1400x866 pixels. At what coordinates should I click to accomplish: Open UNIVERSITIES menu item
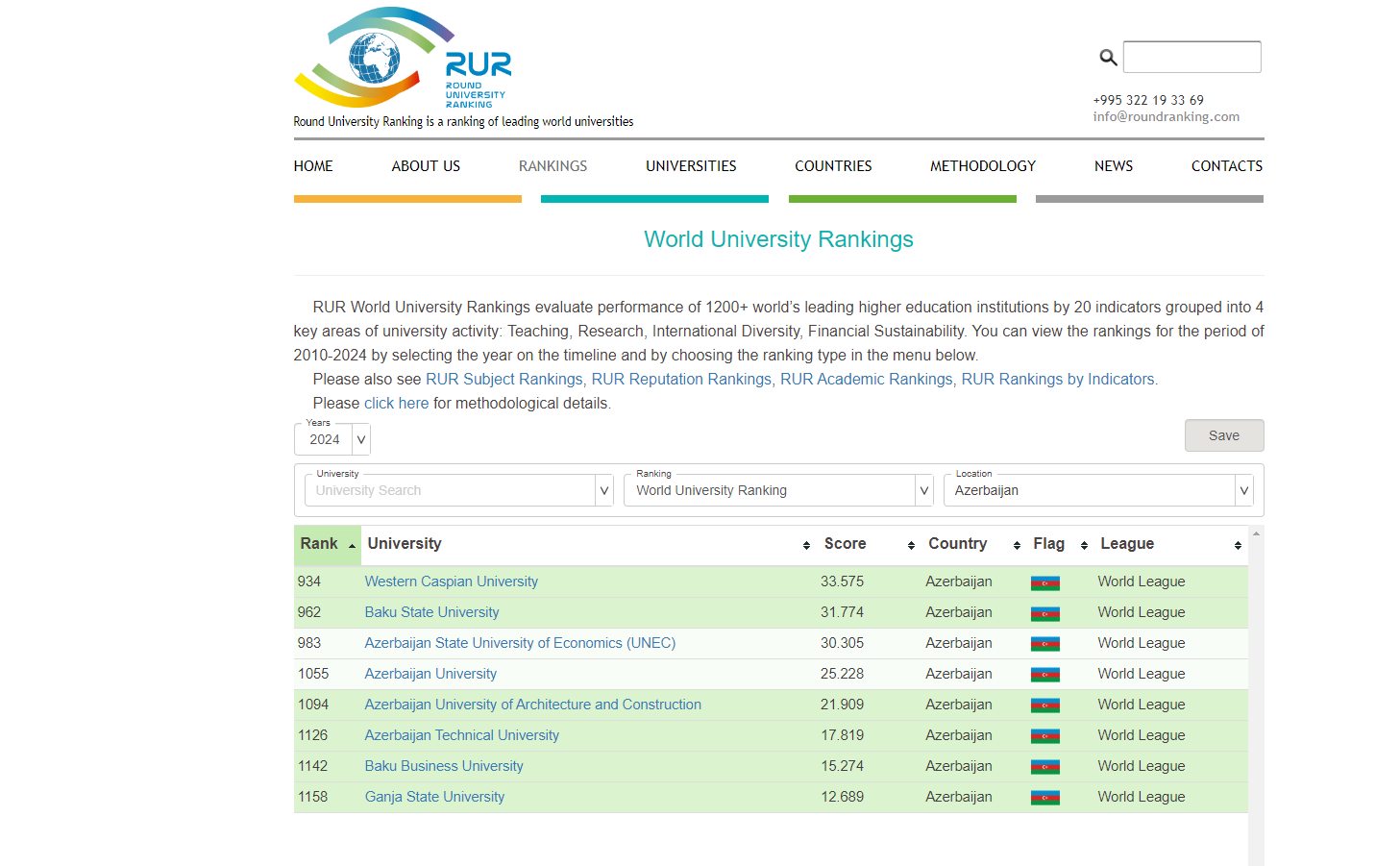[691, 166]
